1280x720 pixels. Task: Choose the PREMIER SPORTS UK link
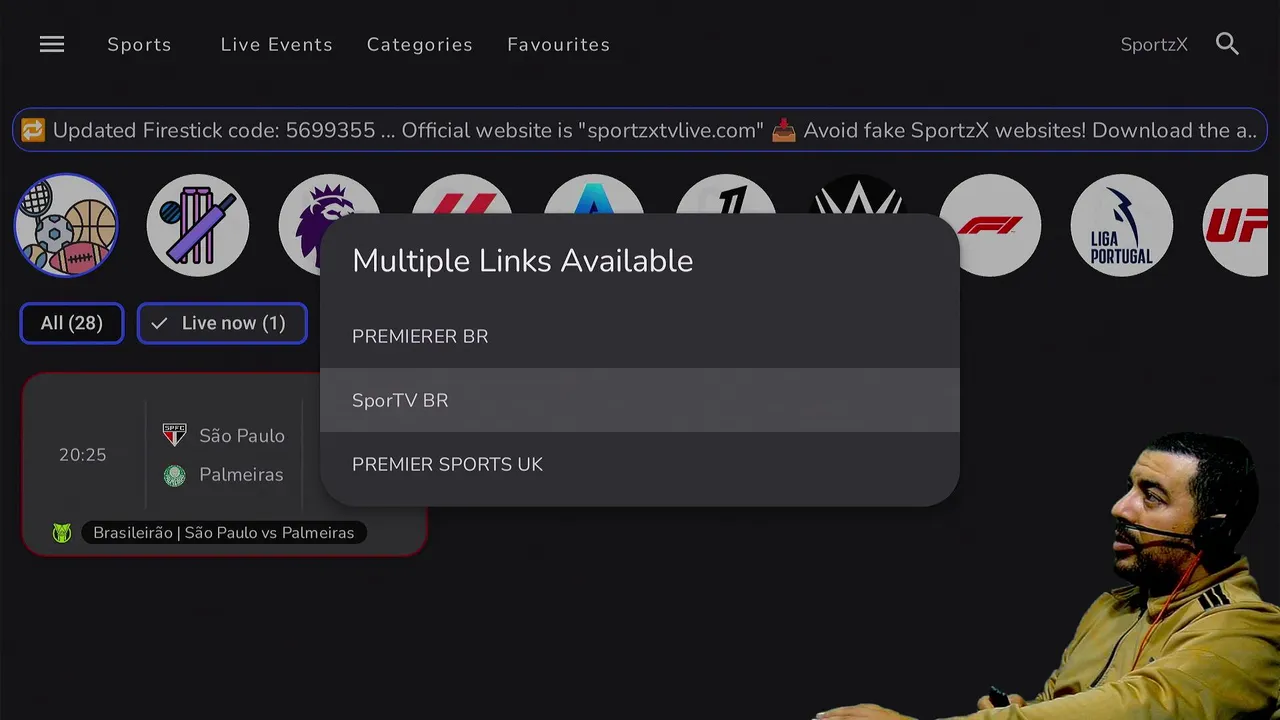click(x=640, y=464)
